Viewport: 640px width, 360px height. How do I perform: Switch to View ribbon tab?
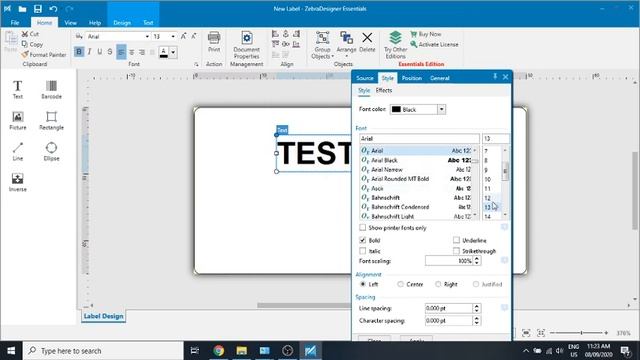coord(70,23)
